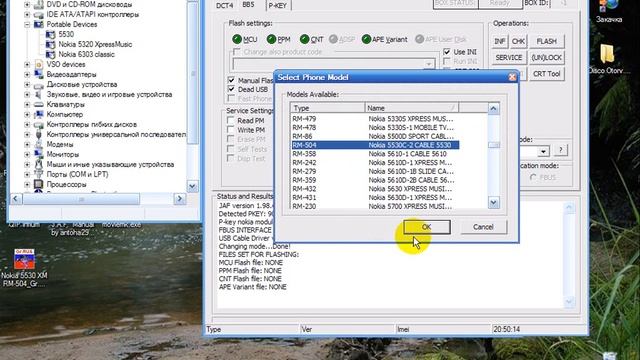Image resolution: width=640 pixels, height=360 pixels.
Task: Select the Nokia 5320 XpressMusic device icon
Action: tap(51, 44)
